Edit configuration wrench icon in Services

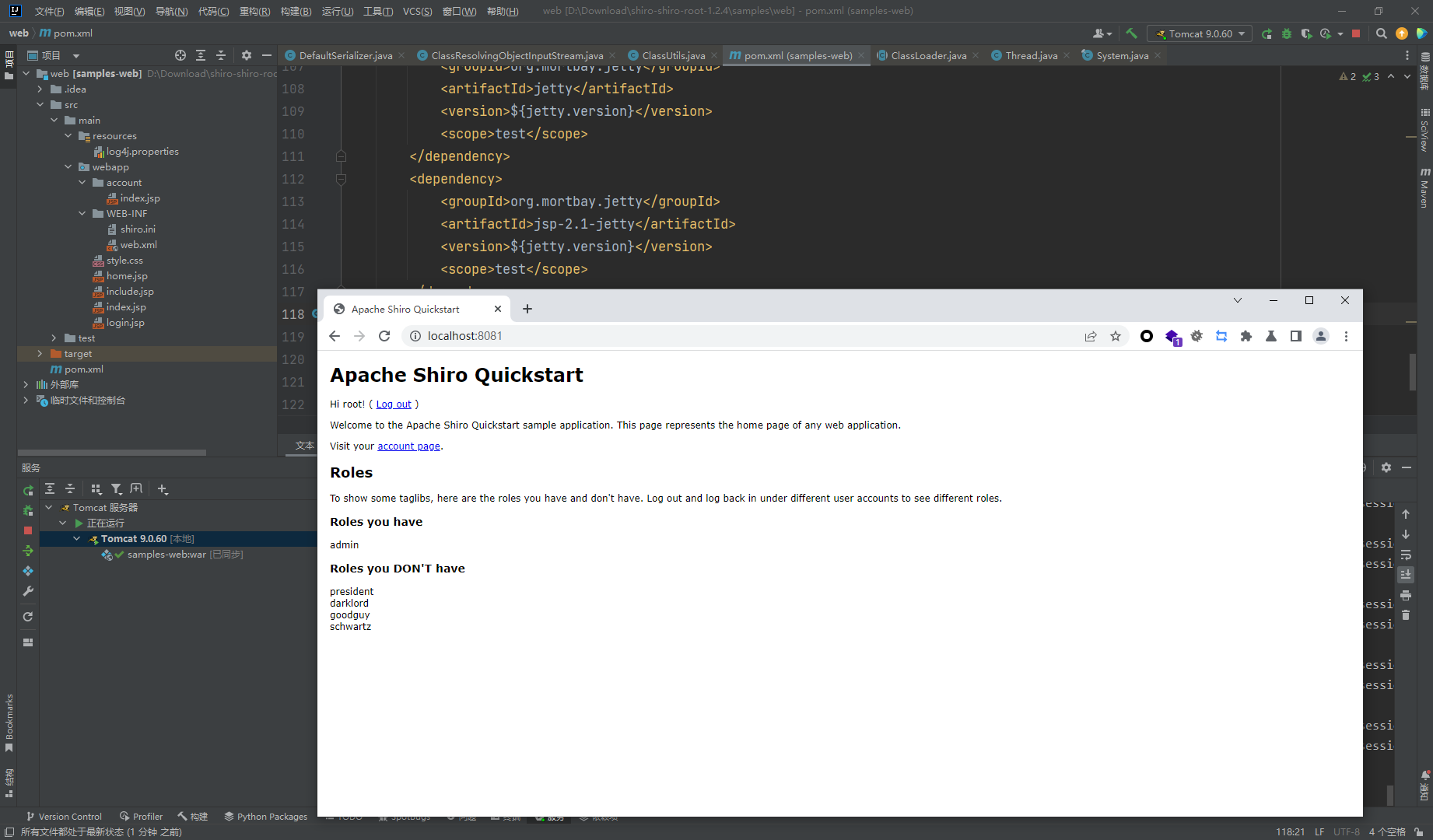(28, 591)
